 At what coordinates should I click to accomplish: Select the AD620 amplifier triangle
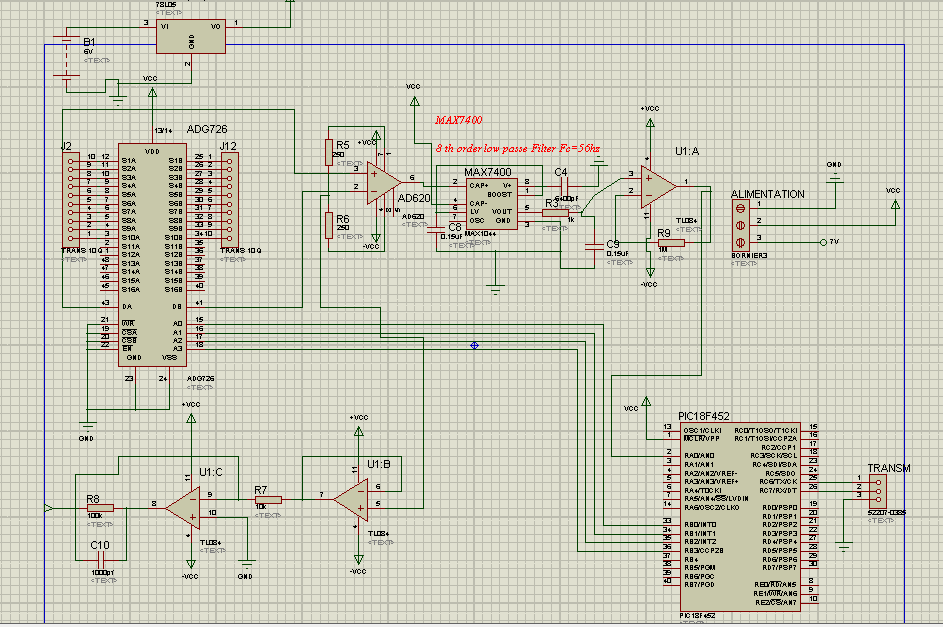[x=382, y=183]
